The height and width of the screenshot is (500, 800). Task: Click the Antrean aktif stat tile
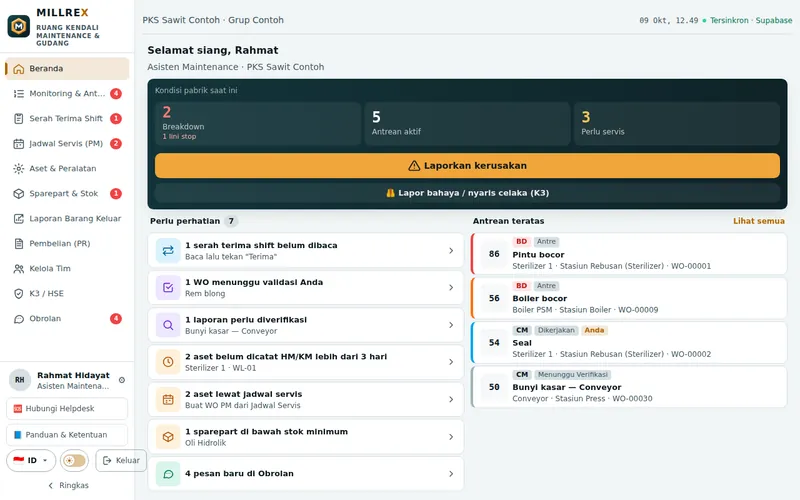(x=467, y=123)
